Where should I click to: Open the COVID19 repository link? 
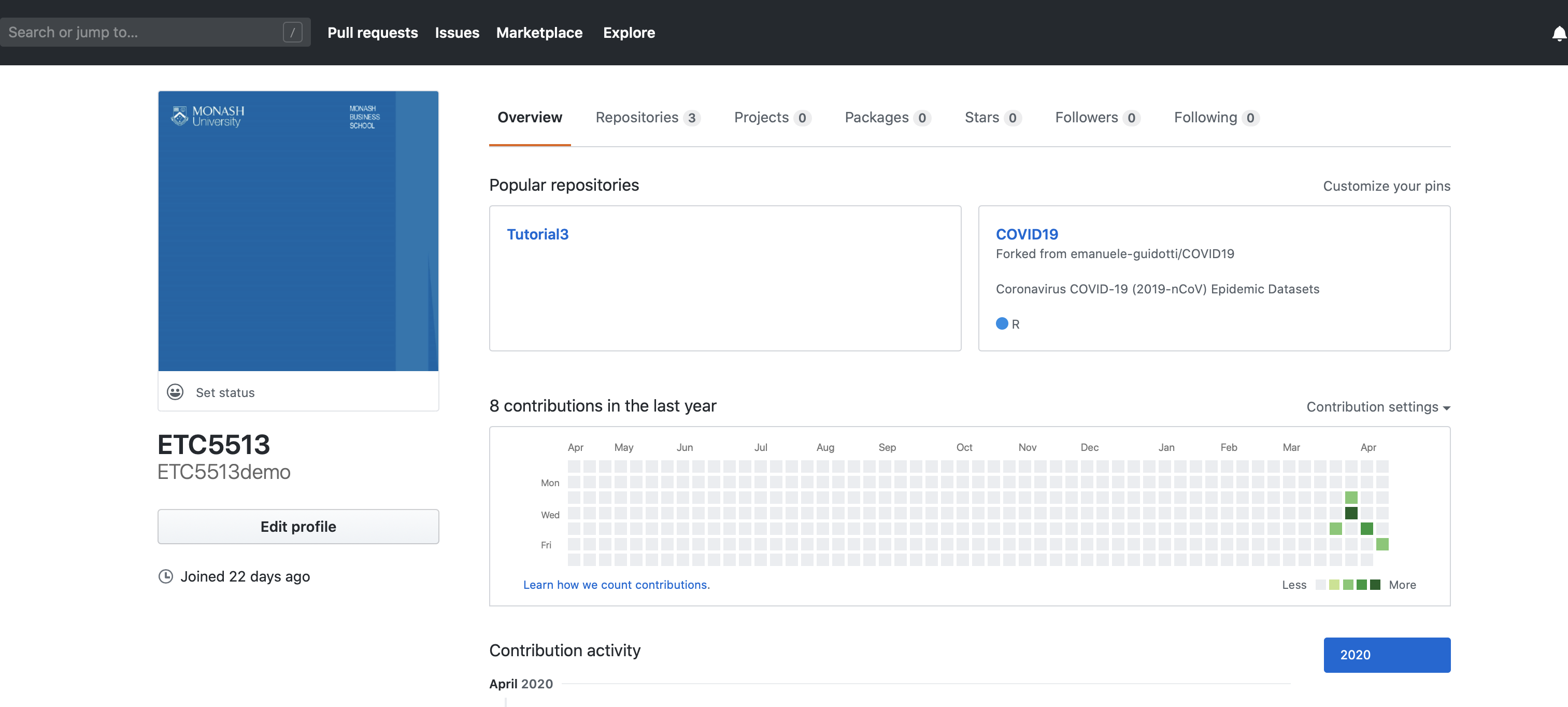click(x=1027, y=234)
